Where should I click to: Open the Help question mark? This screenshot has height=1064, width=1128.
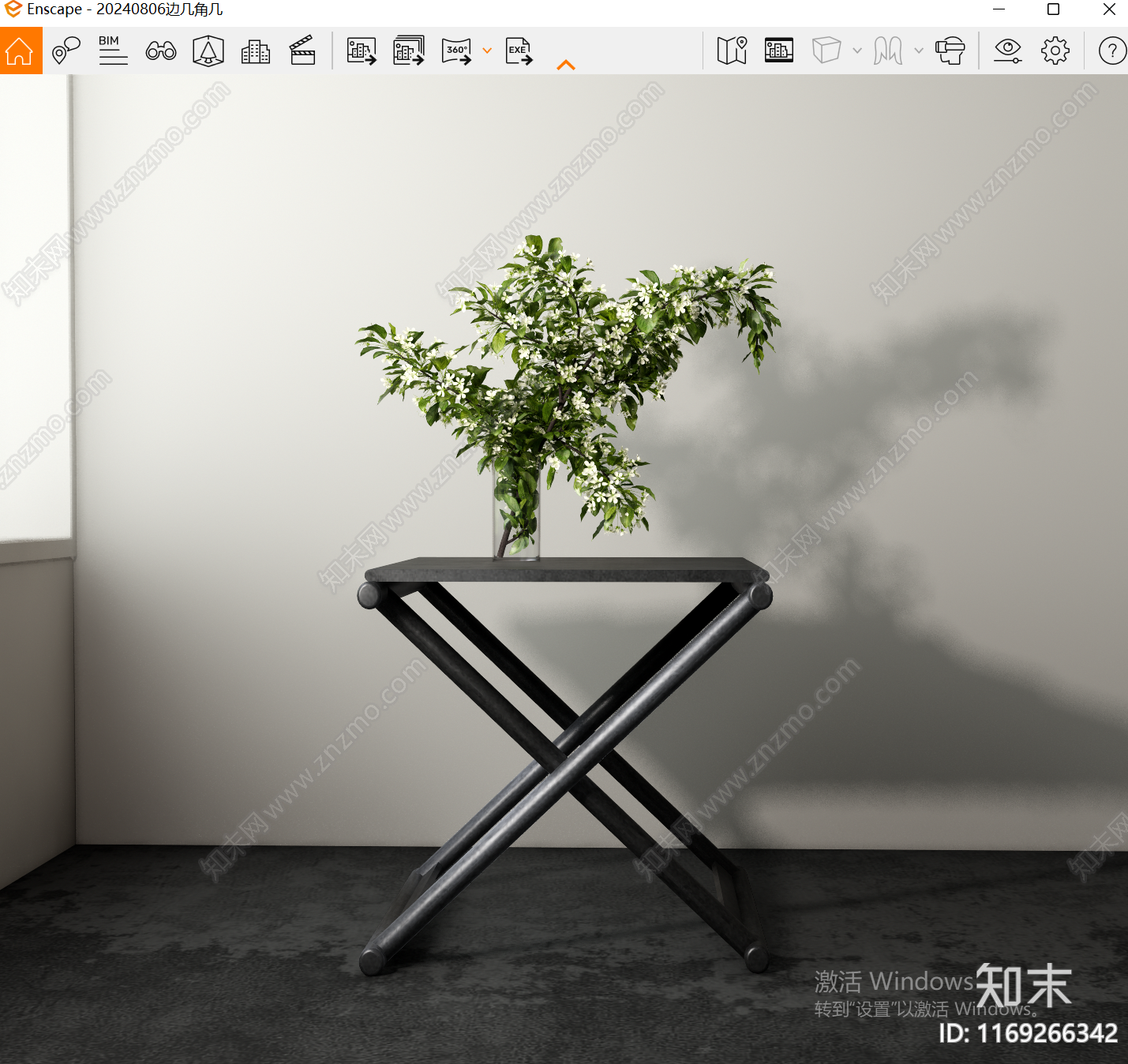1112,51
